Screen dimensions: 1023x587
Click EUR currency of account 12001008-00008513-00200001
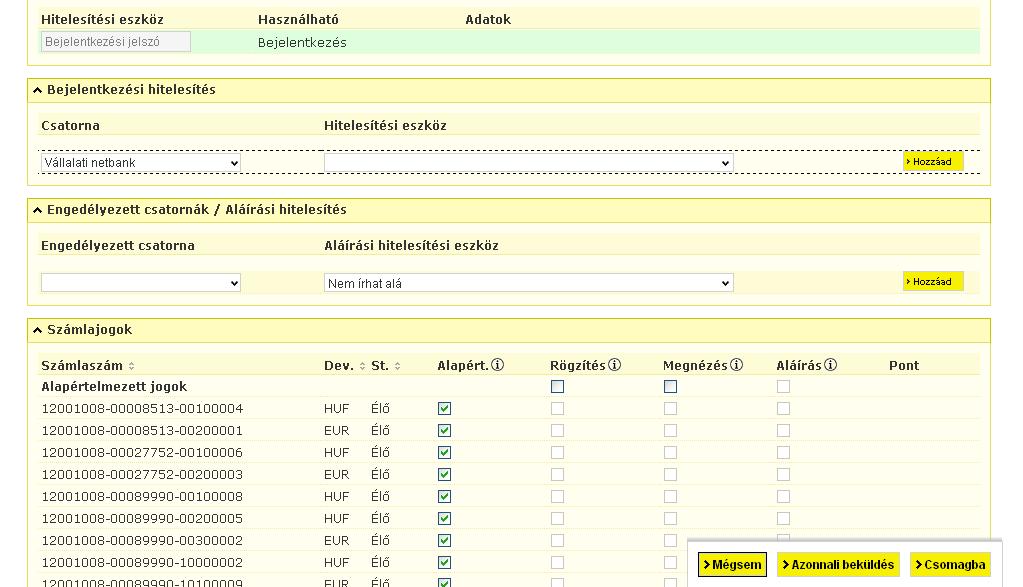click(x=337, y=430)
